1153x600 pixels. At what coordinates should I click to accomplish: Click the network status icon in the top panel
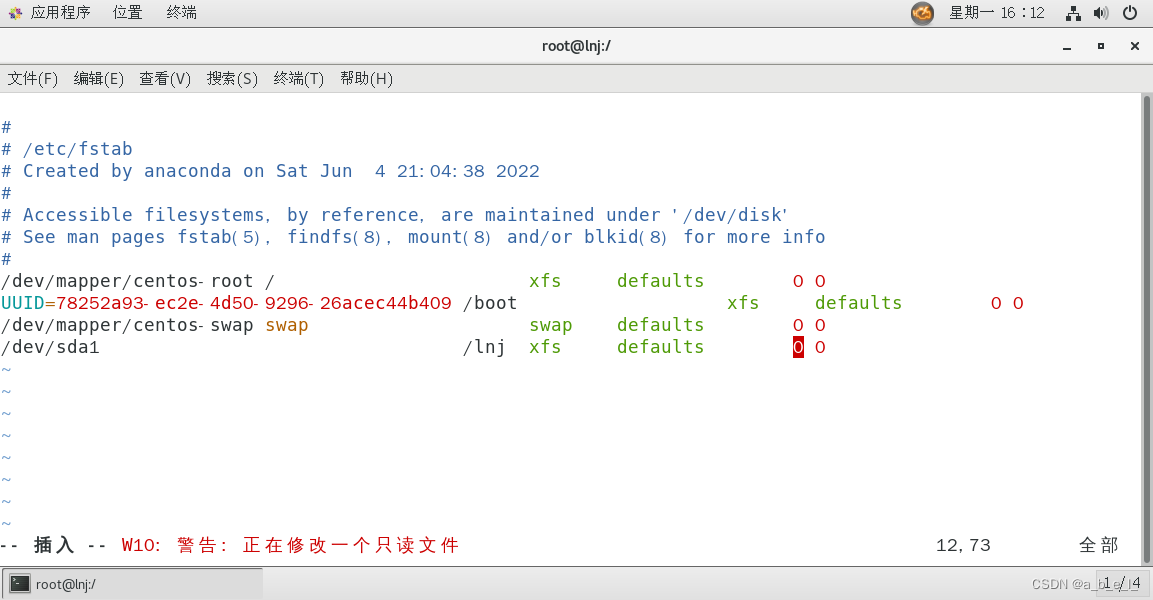point(1073,12)
